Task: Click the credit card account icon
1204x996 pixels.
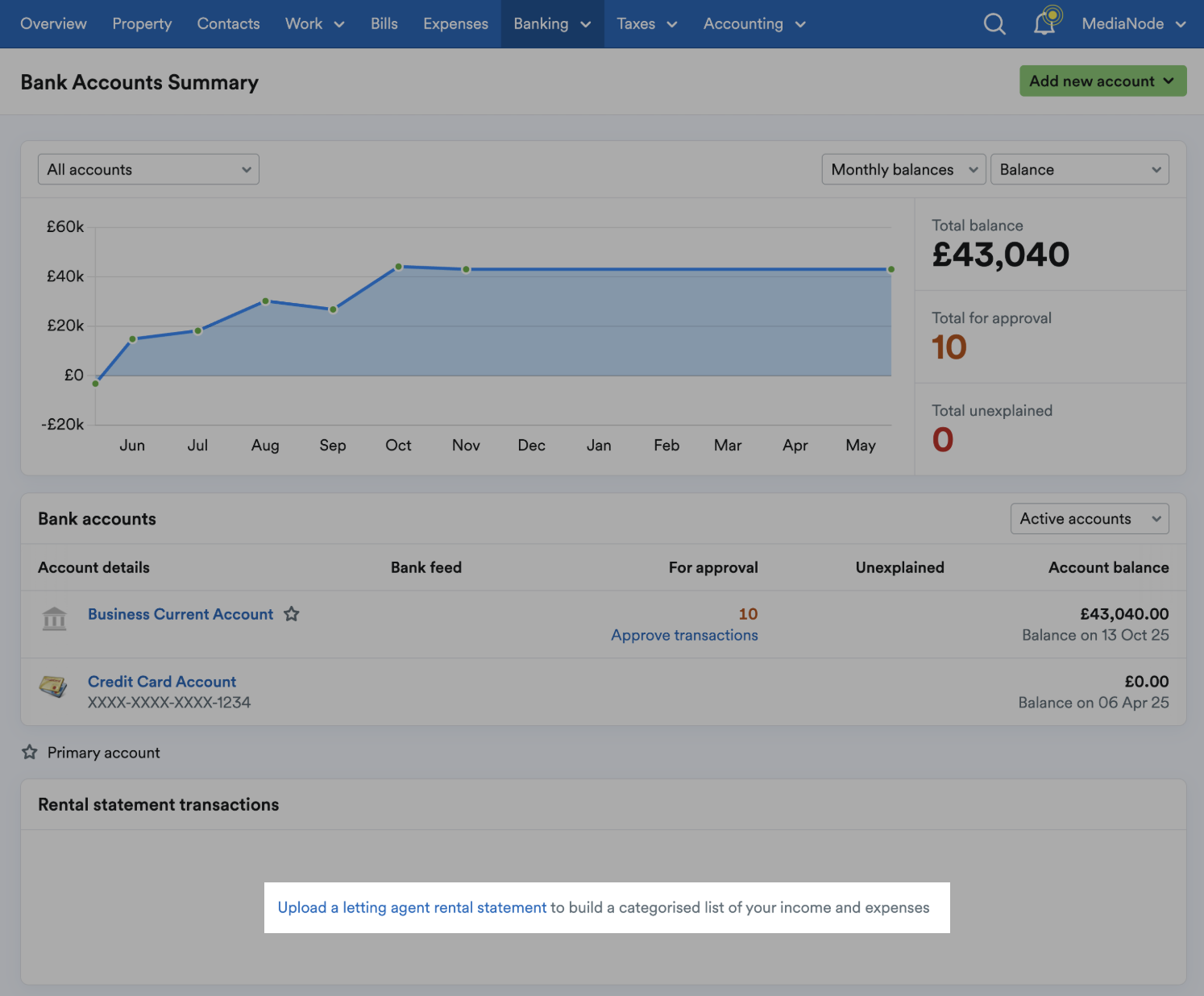Action: click(x=54, y=687)
